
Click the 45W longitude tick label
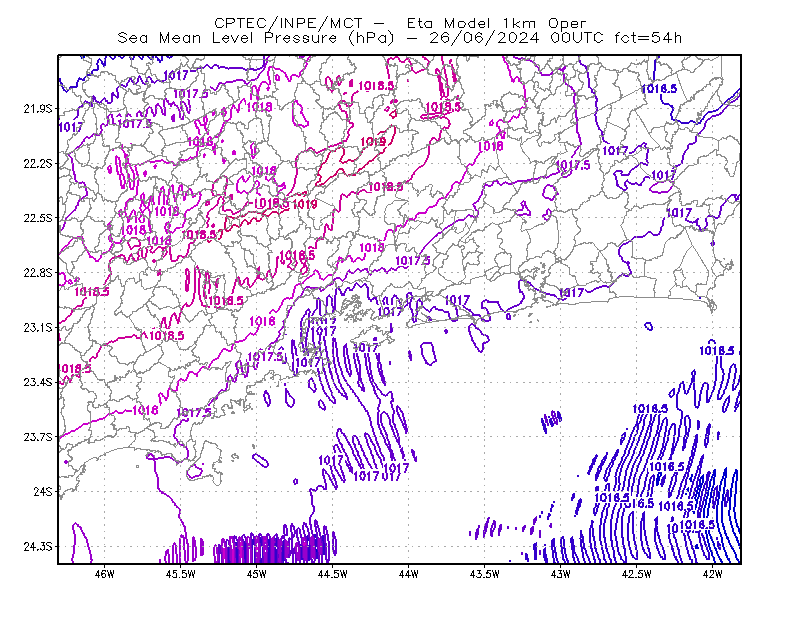tap(257, 574)
